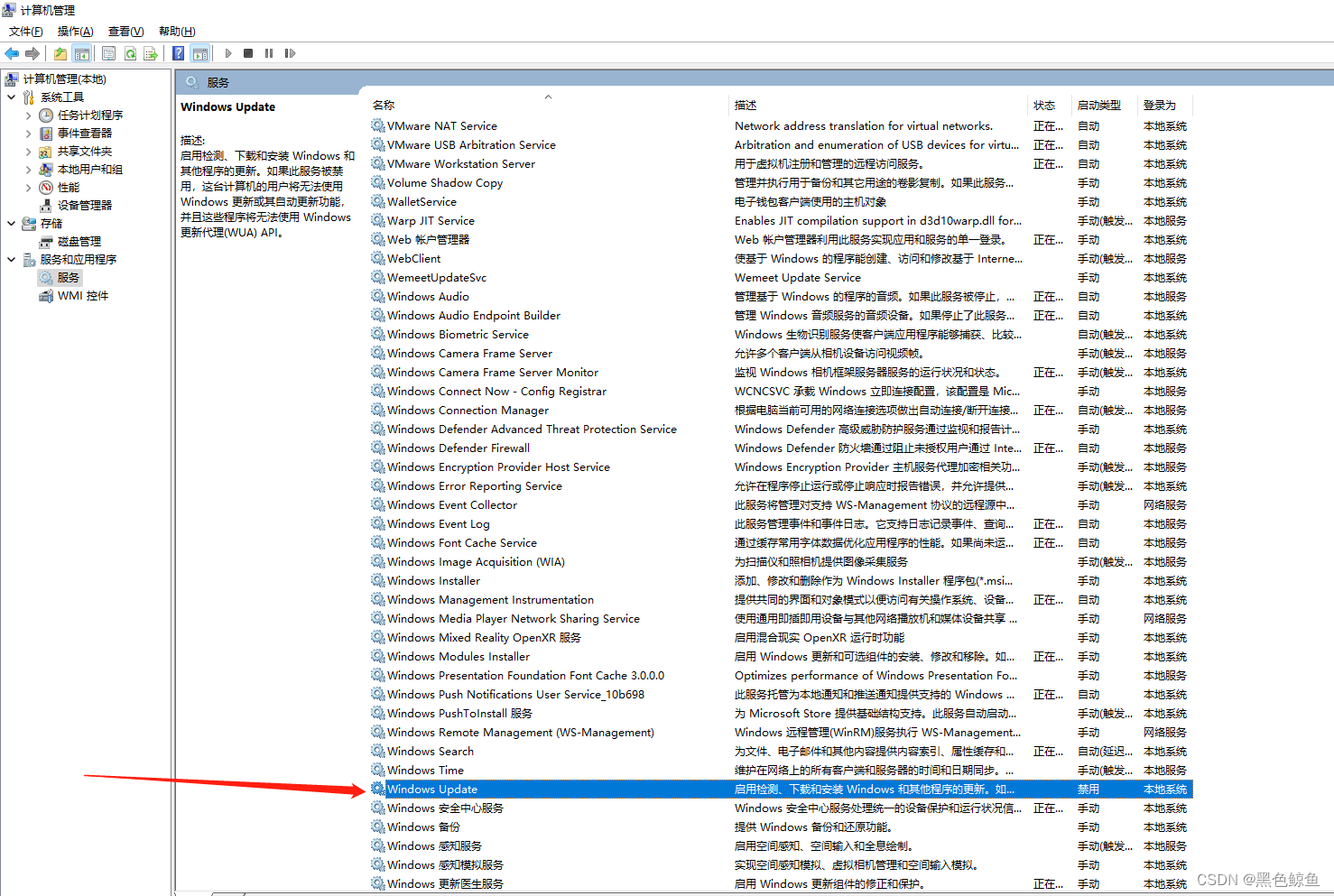Click the Back arrow toolbar icon
This screenshot has height=896, width=1334.
click(x=12, y=53)
